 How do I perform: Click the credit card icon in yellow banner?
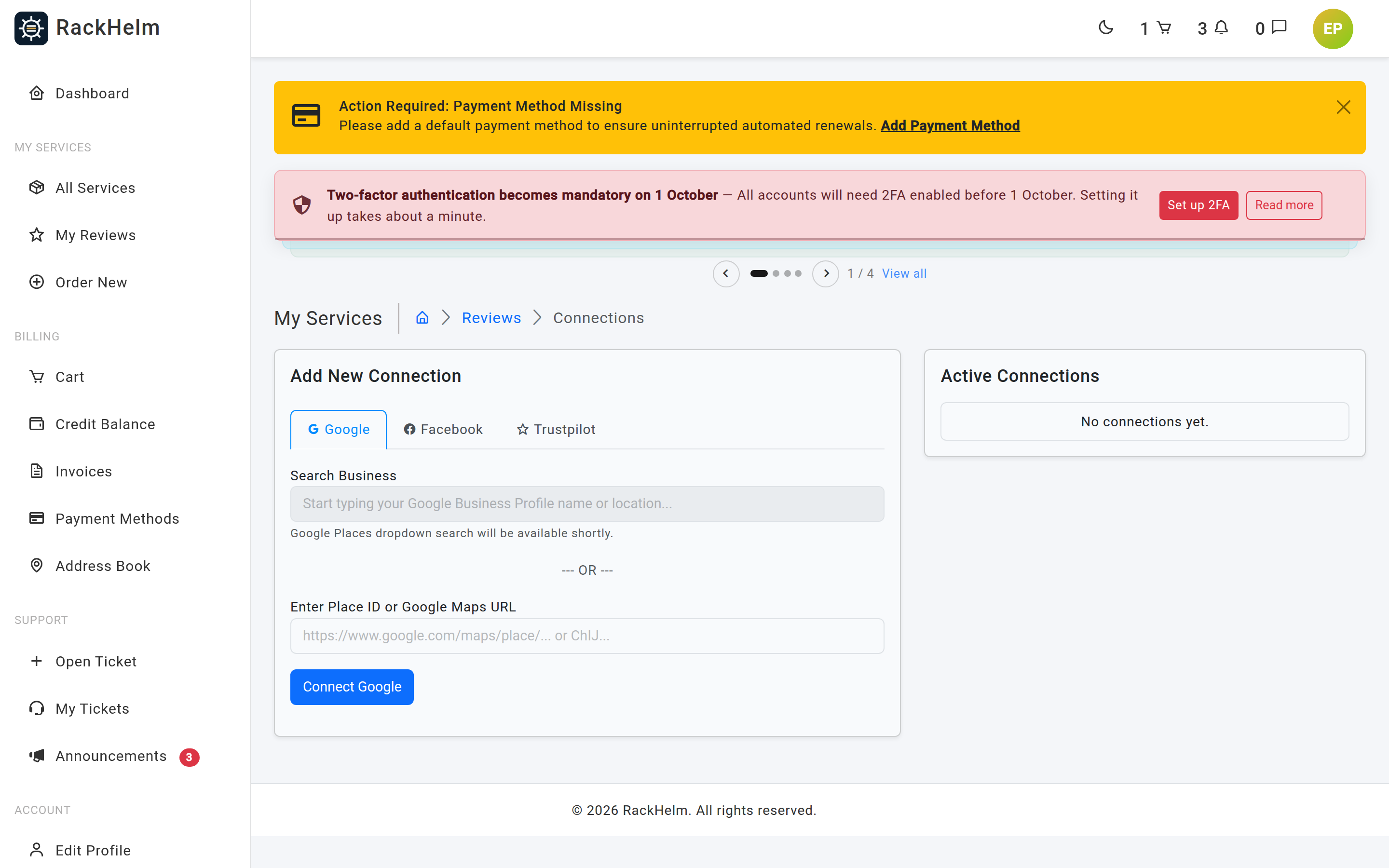tap(306, 115)
